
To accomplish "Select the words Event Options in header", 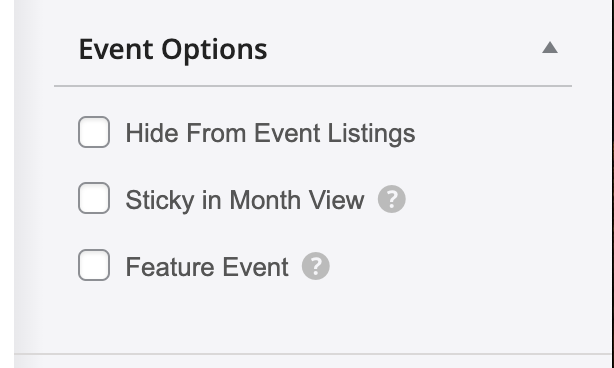I will (x=173, y=50).
